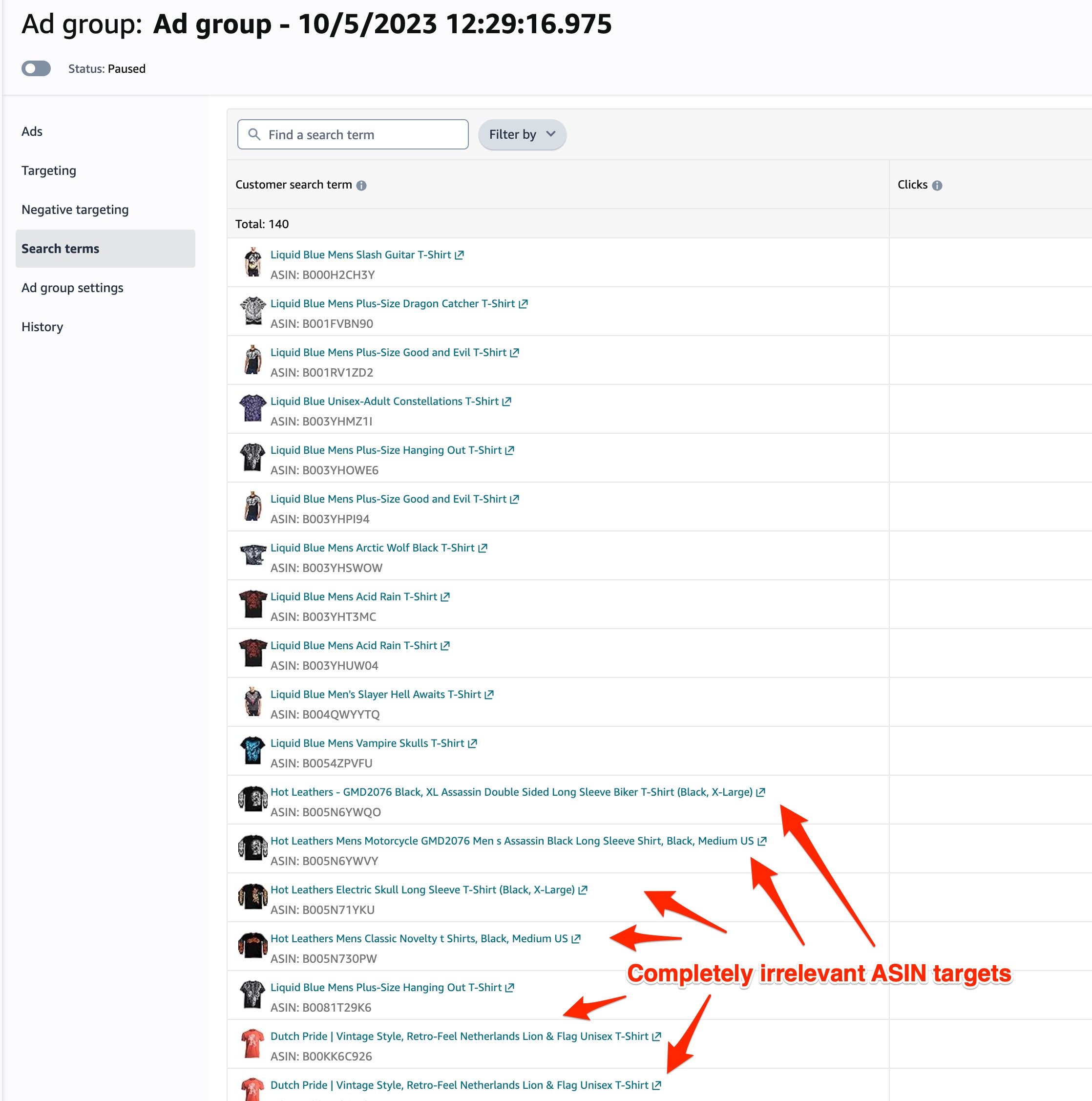
Task: Open Negative targeting page
Action: click(x=75, y=209)
